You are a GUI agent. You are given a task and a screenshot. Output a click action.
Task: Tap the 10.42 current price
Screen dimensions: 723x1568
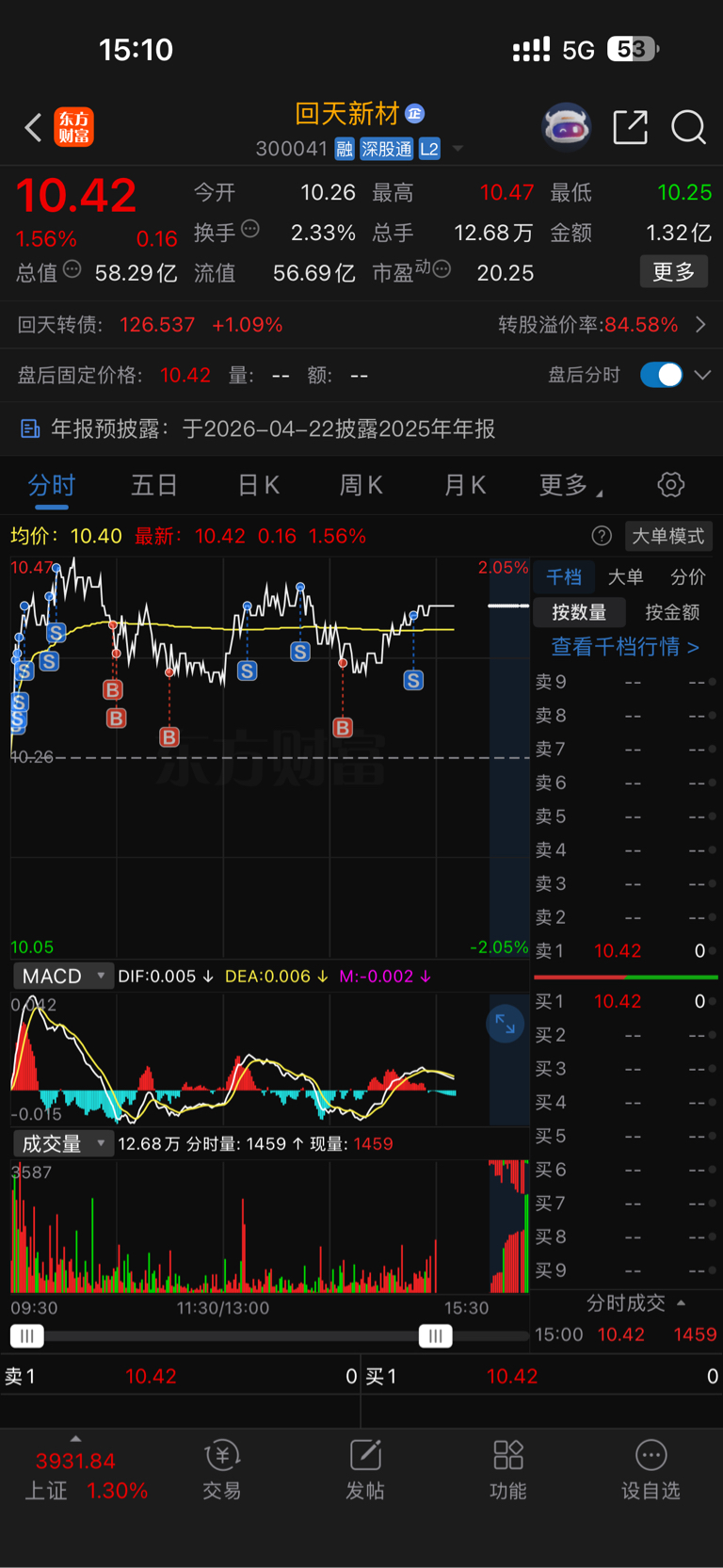[x=76, y=195]
